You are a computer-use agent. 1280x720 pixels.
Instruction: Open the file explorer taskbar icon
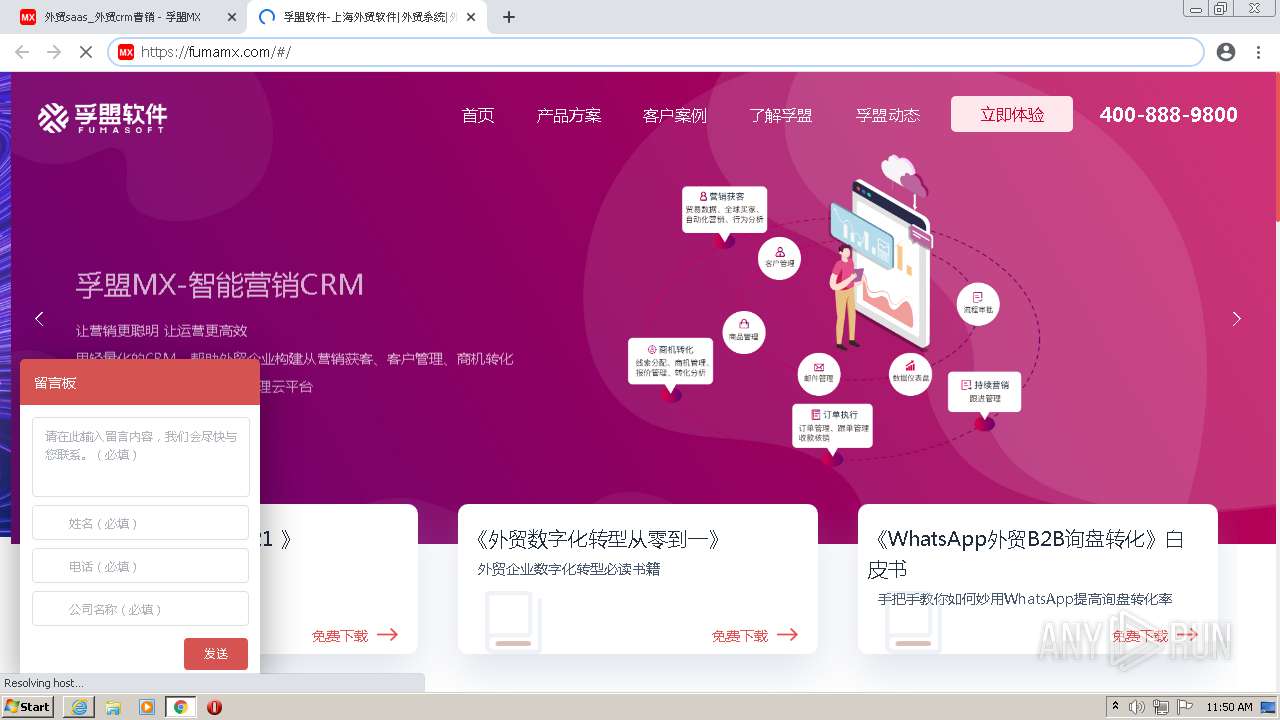pos(113,707)
